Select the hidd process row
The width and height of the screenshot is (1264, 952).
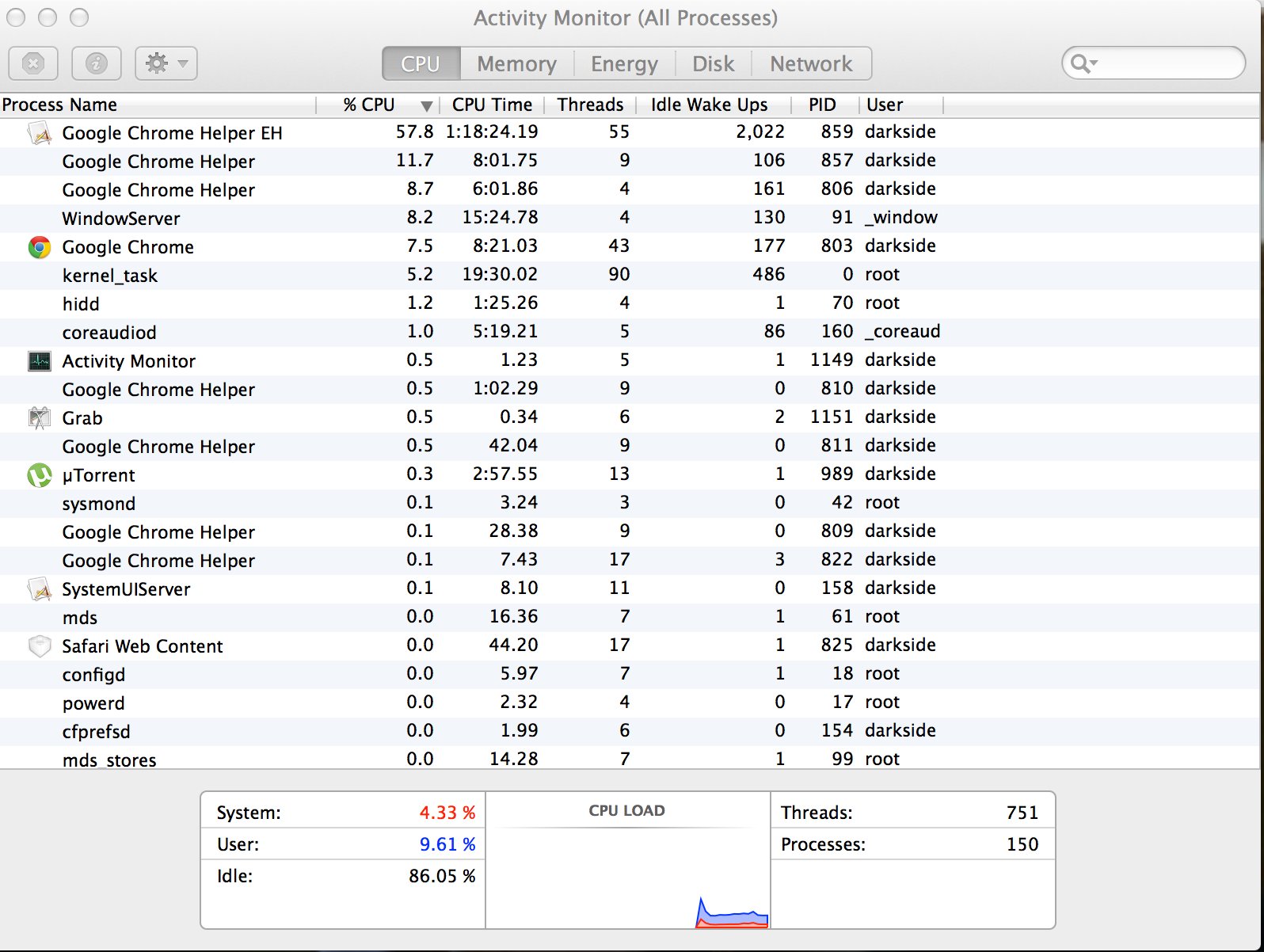[x=630, y=304]
